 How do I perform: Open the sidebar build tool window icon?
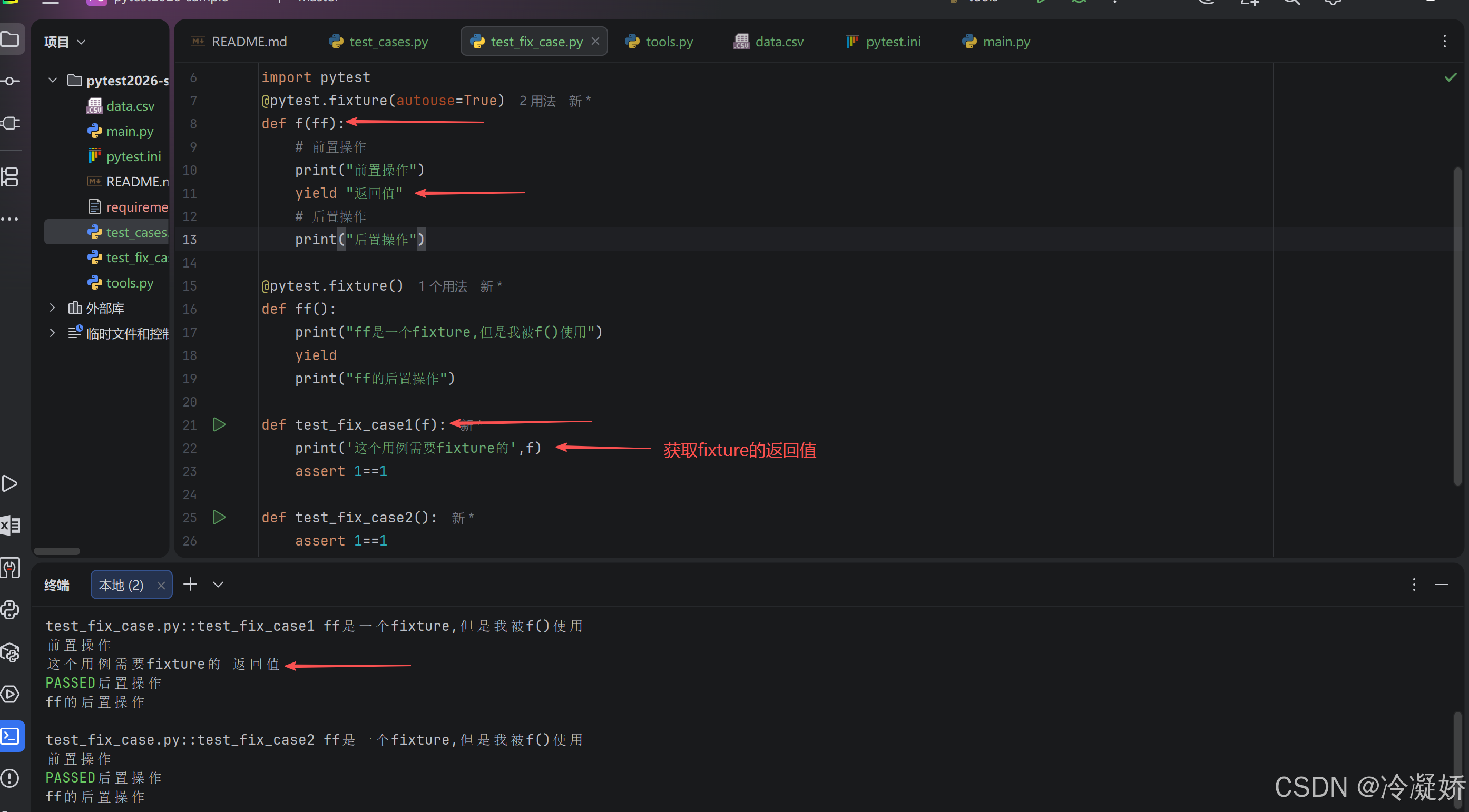coord(10,568)
